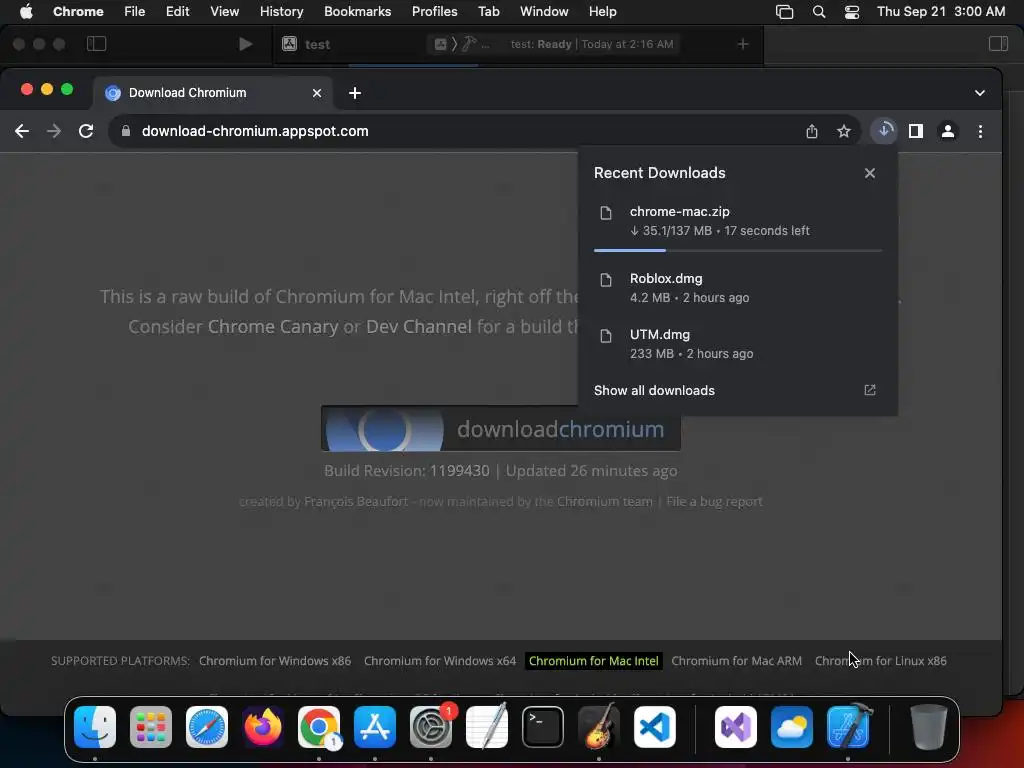Bookmark this page with the star icon
This screenshot has width=1024, height=768.
844,131
